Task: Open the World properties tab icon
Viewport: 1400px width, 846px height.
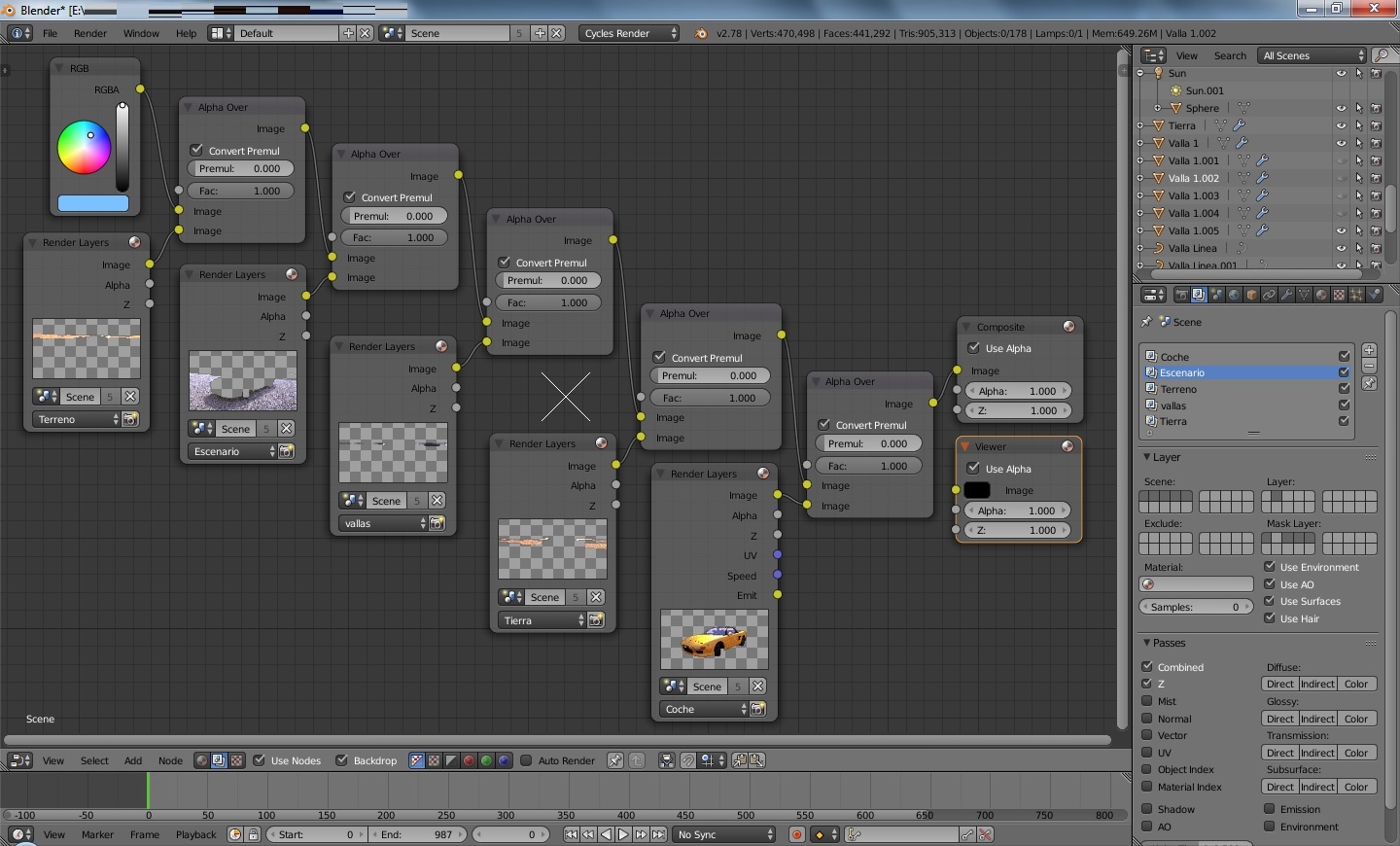Action: tap(1234, 295)
